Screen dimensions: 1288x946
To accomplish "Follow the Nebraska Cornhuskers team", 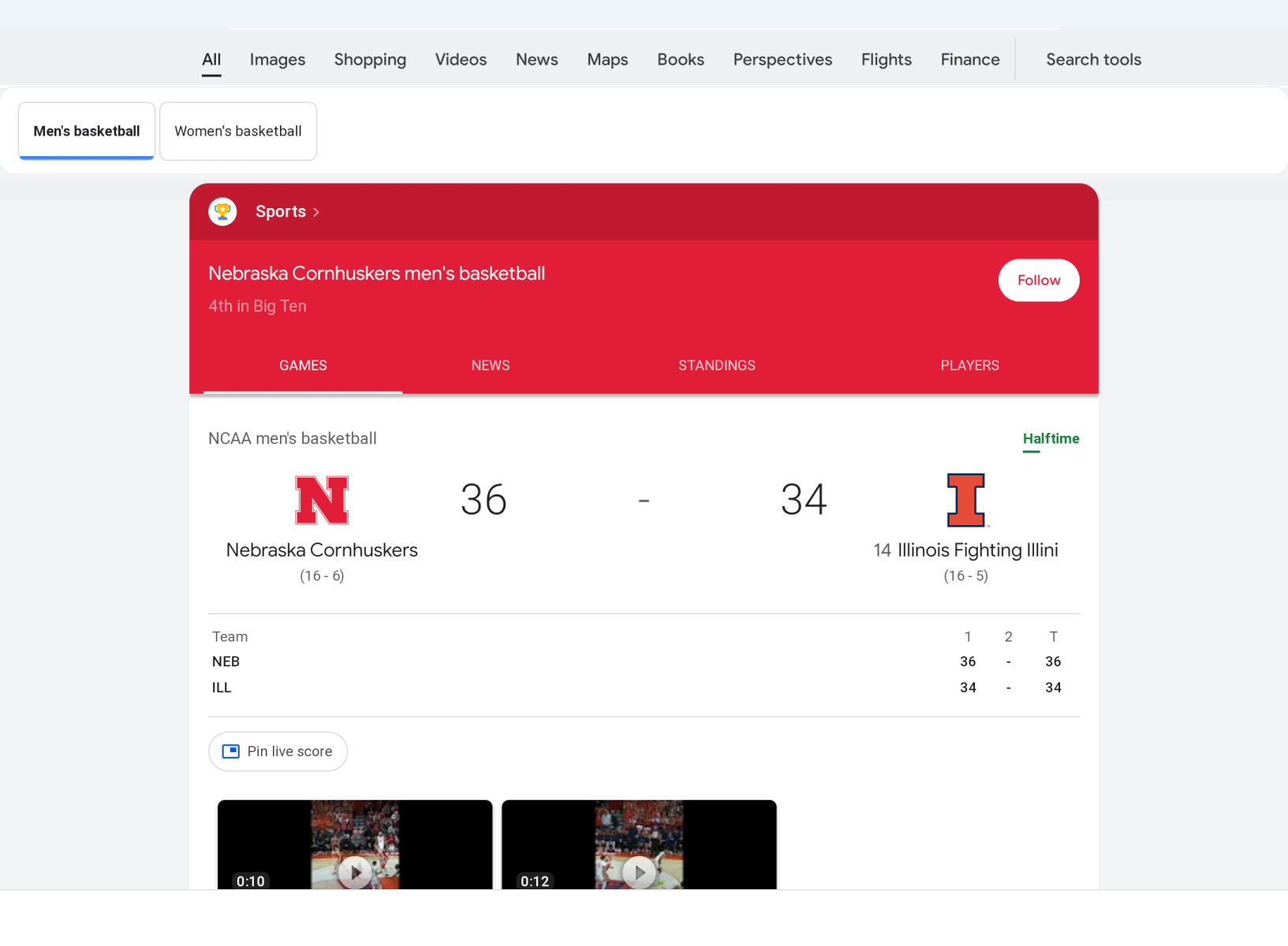I will (x=1039, y=280).
